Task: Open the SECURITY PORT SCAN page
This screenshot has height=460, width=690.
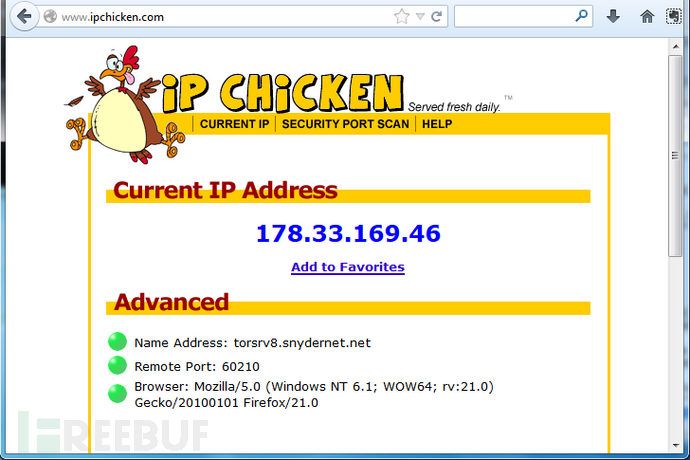Action: pos(345,124)
